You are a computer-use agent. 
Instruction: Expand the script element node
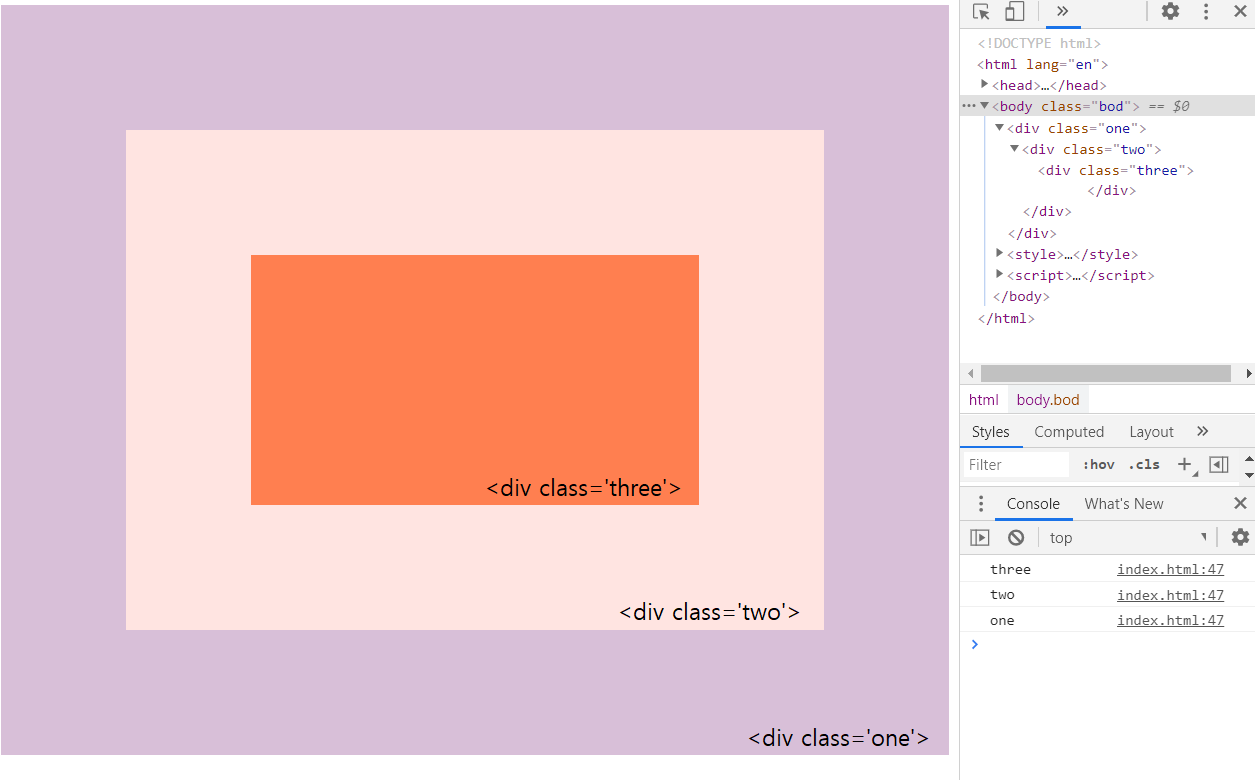(999, 275)
